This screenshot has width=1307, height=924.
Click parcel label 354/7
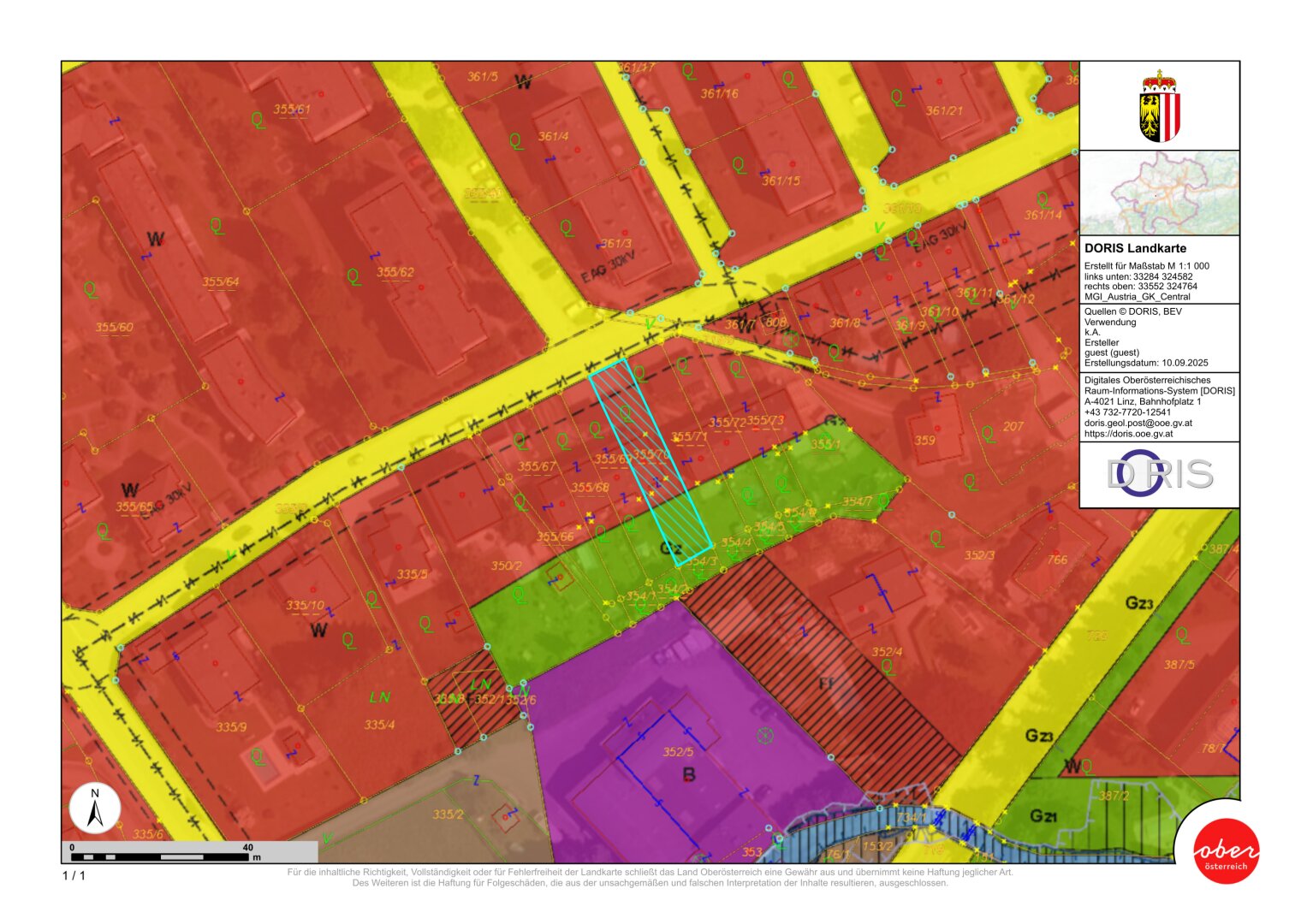pos(857,502)
